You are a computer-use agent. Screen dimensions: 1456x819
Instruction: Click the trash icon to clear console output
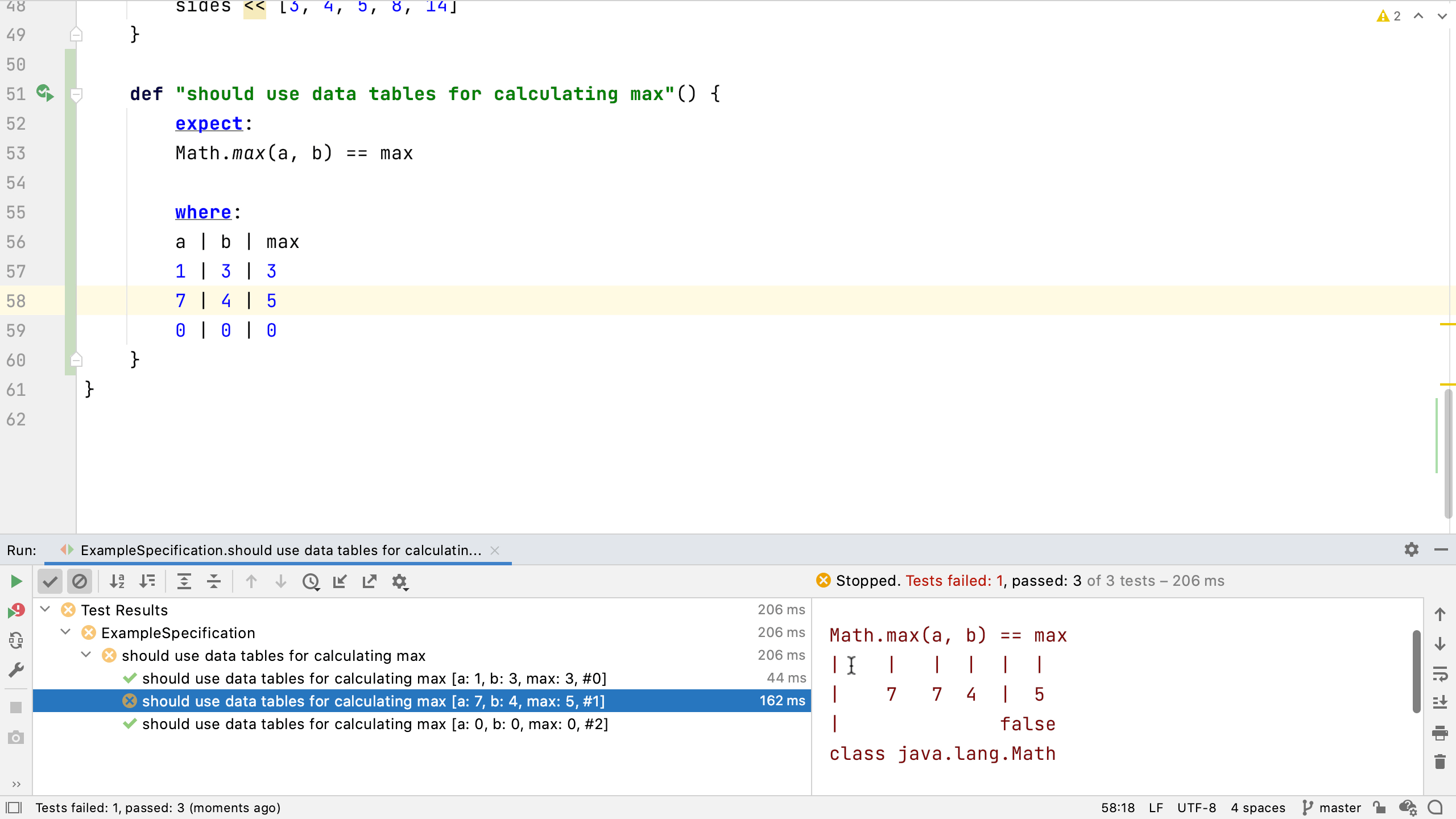[1440, 762]
